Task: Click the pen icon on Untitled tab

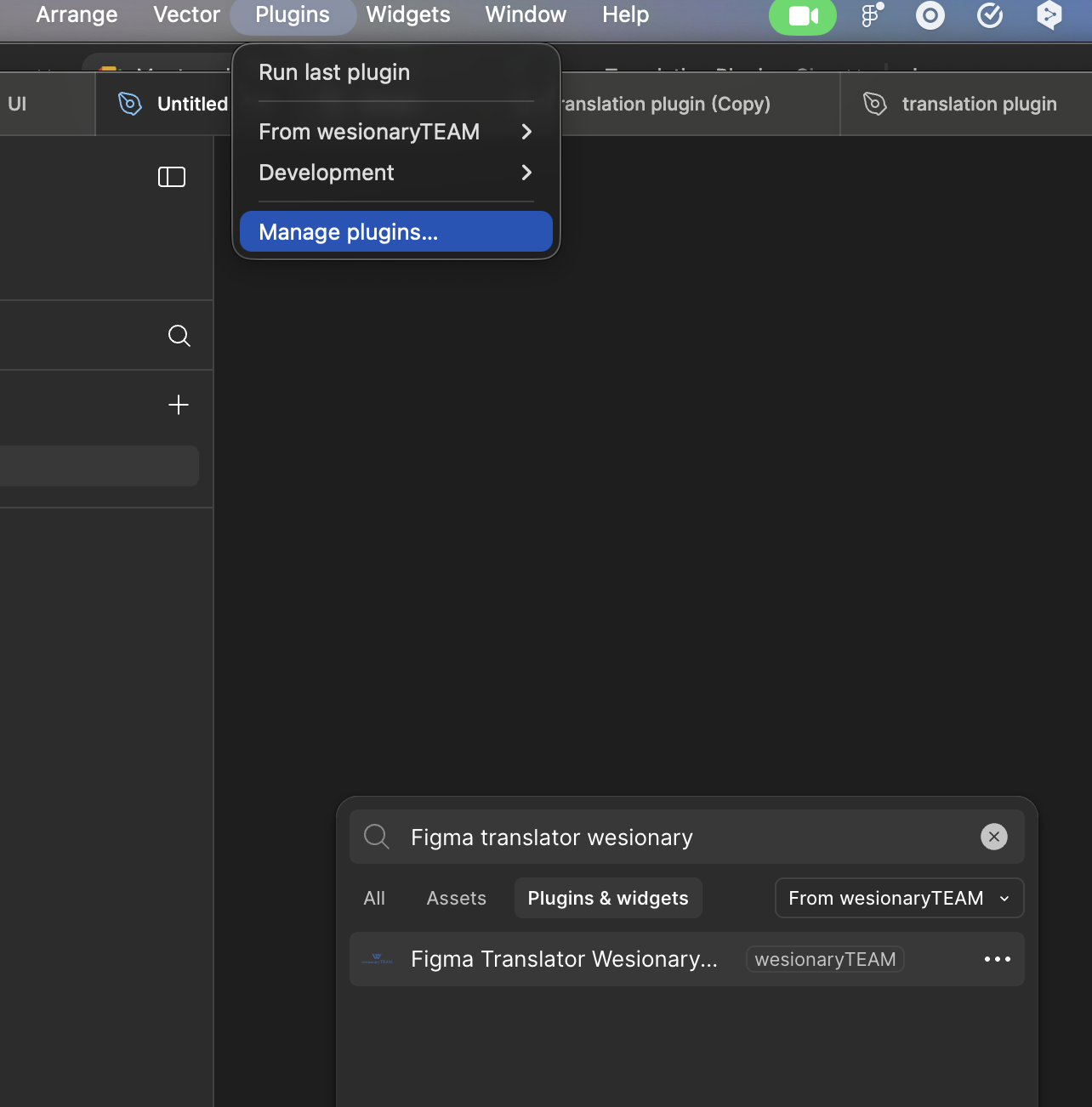Action: pyautogui.click(x=130, y=104)
